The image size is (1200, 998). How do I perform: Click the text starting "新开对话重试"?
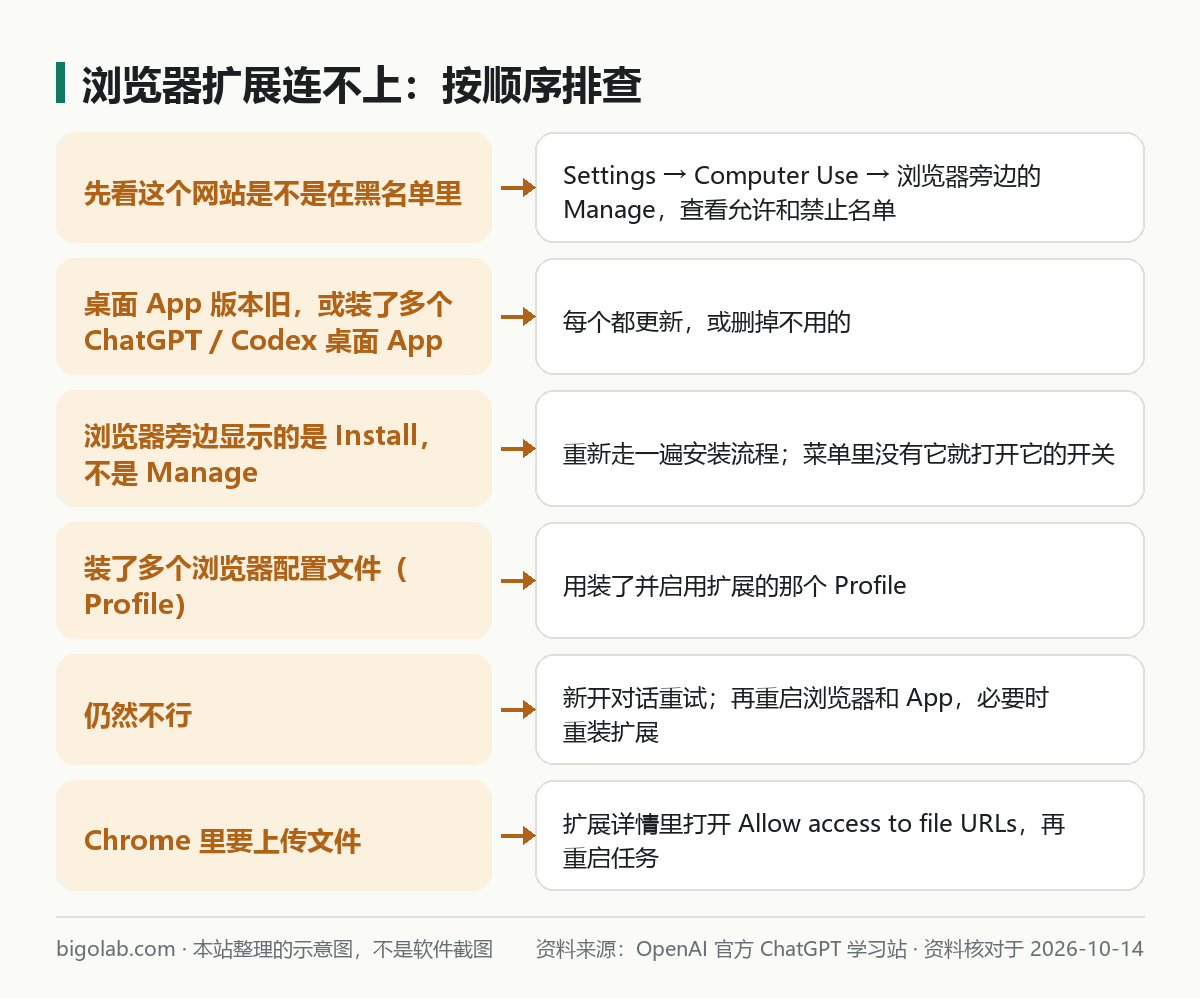coord(806,715)
